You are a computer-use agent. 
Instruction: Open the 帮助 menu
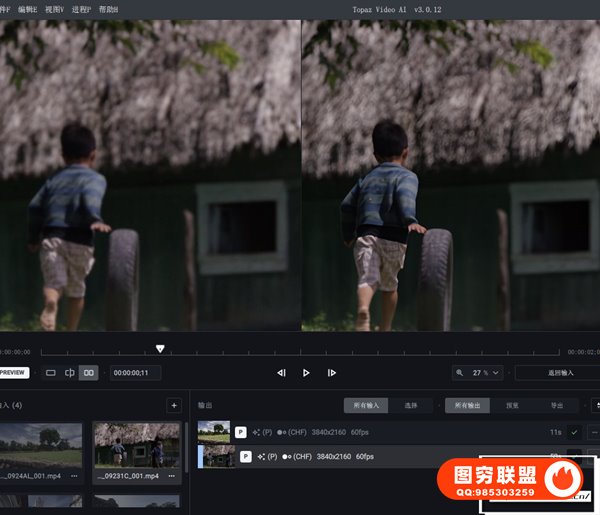pos(108,9)
